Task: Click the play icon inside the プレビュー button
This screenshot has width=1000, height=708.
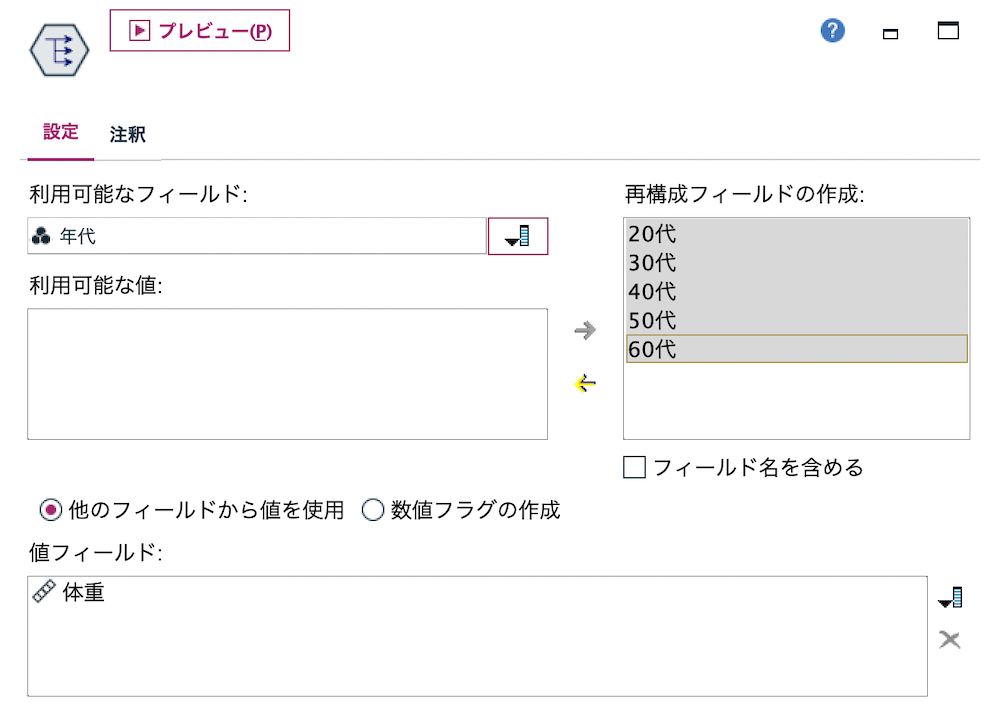Action: point(139,30)
